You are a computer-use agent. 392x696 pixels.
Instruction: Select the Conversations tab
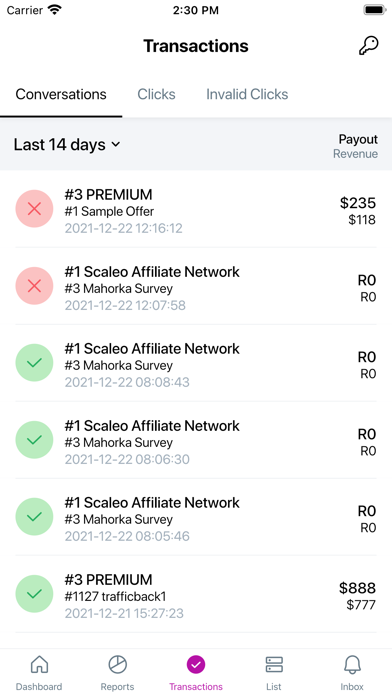pos(61,94)
